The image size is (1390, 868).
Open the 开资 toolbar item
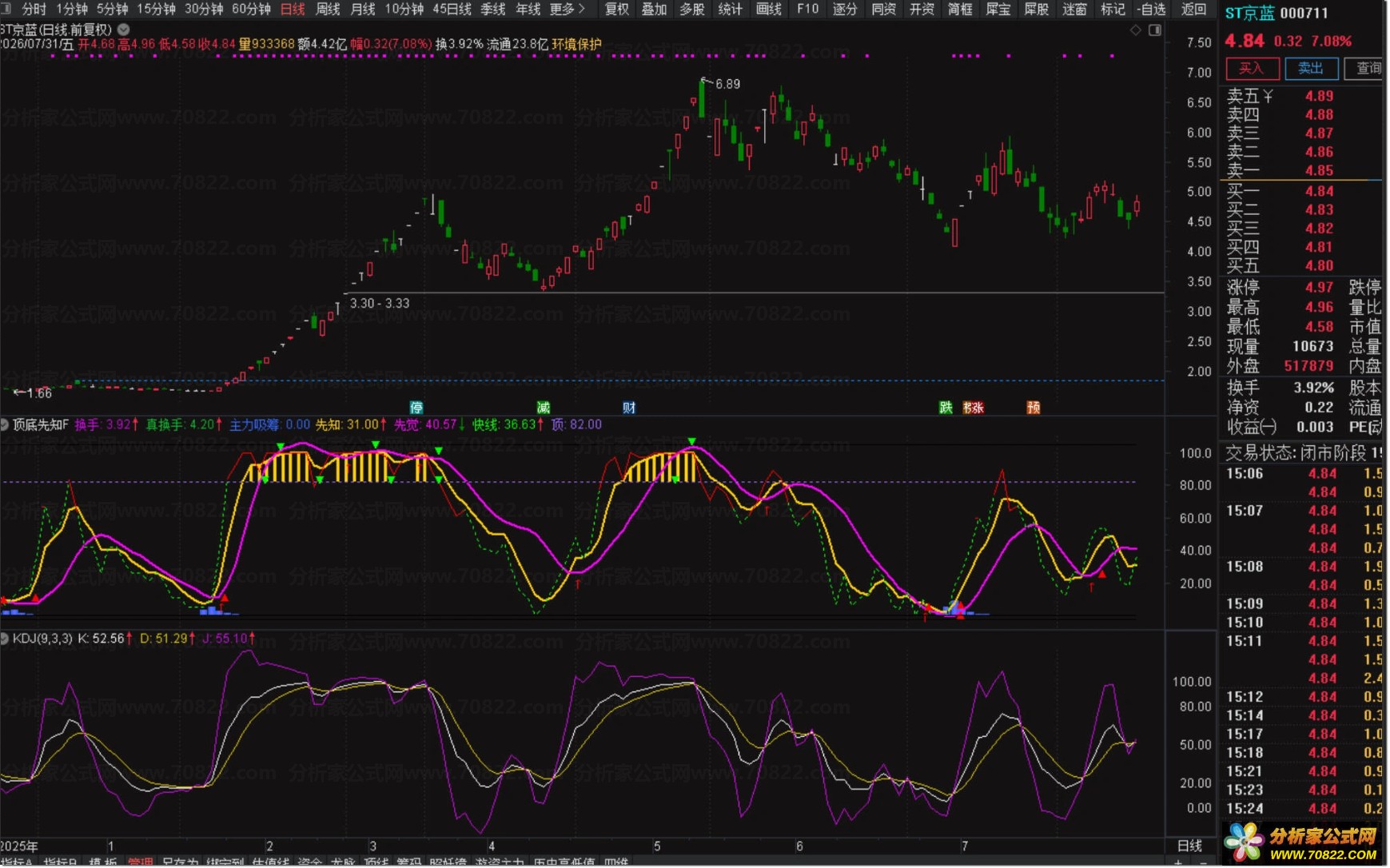pyautogui.click(x=922, y=9)
